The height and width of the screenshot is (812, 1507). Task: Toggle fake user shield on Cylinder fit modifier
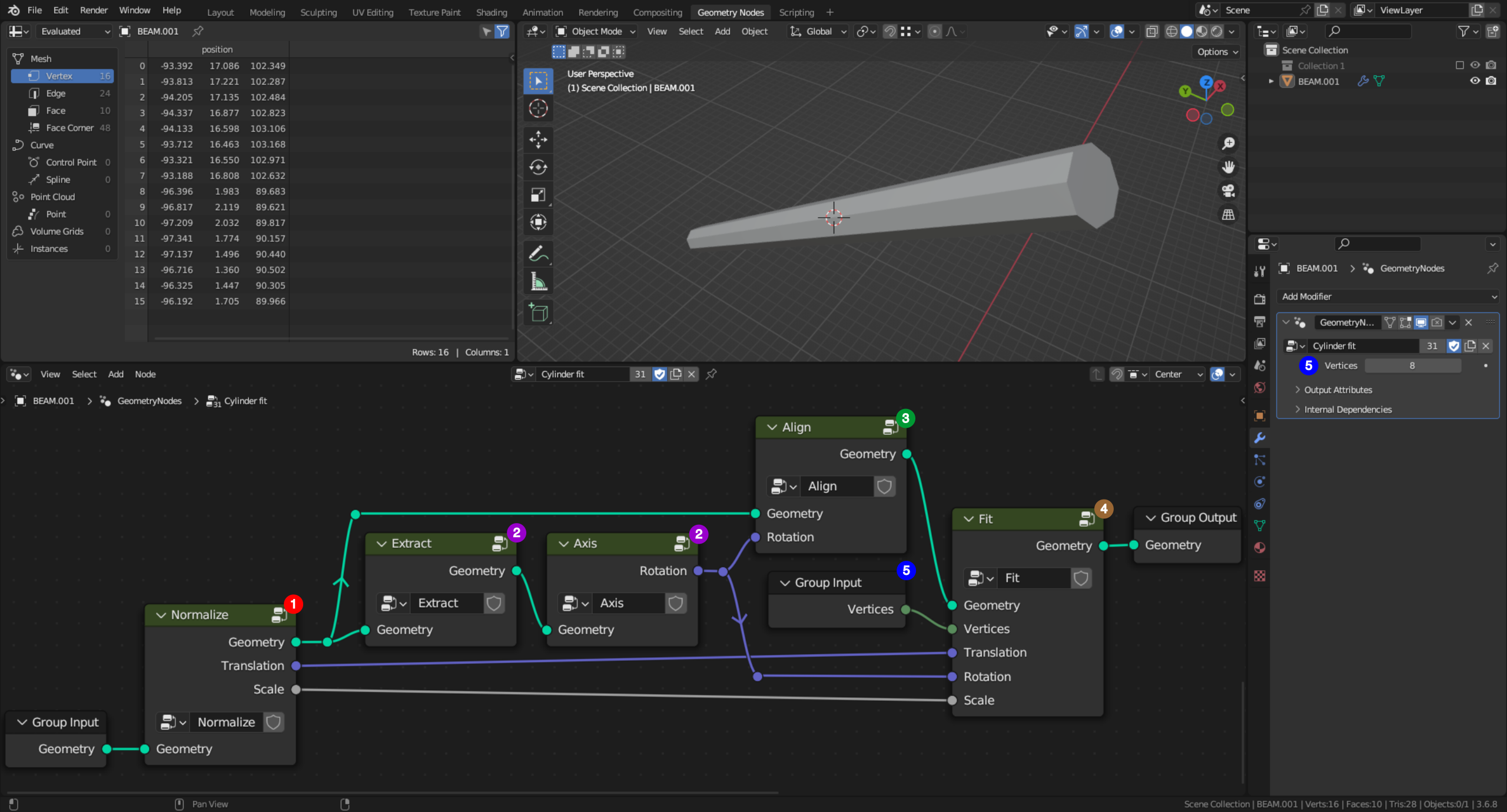(1454, 346)
